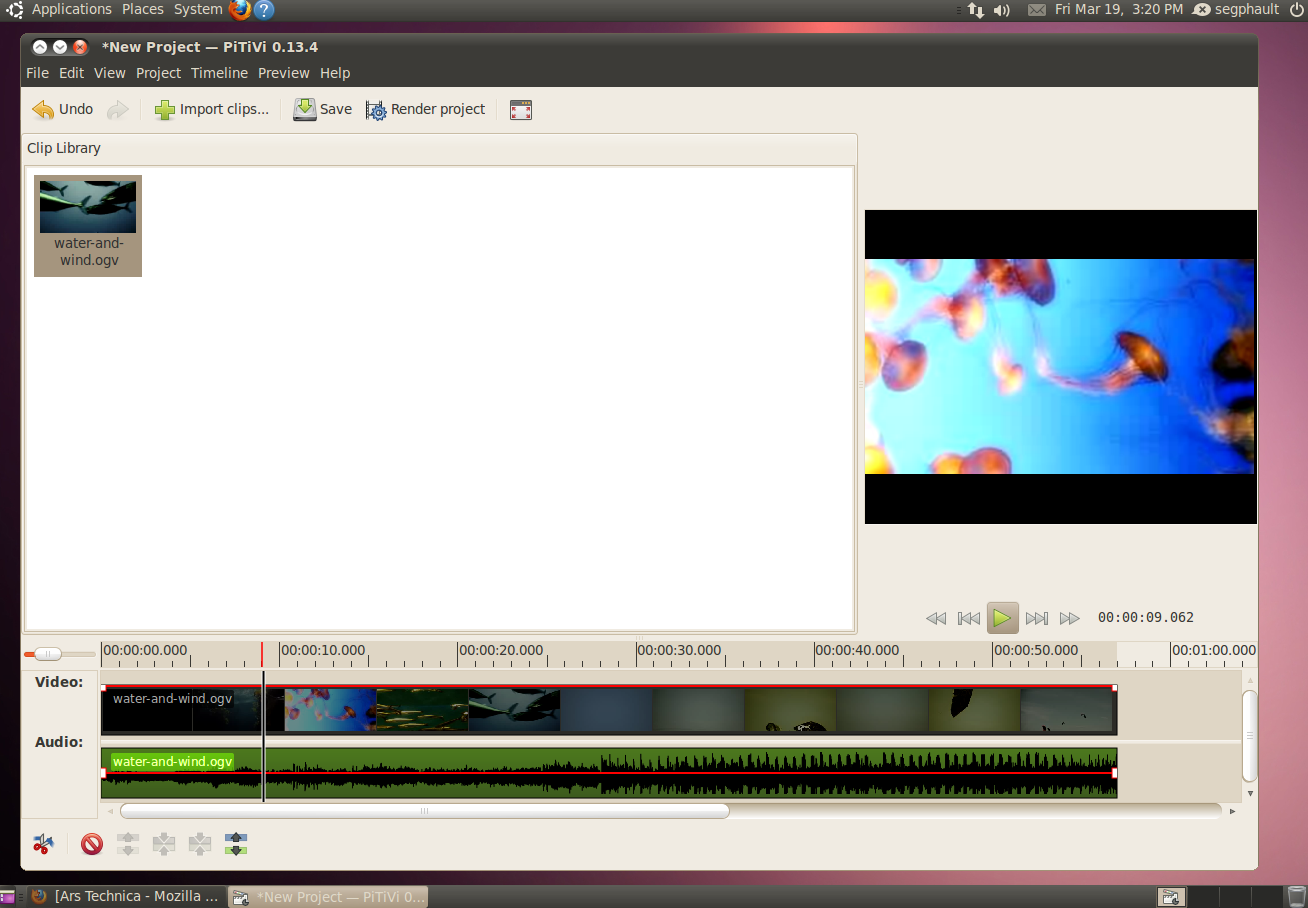Toggle fullscreen viewer toolbar icon
1308x908 pixels.
click(521, 110)
